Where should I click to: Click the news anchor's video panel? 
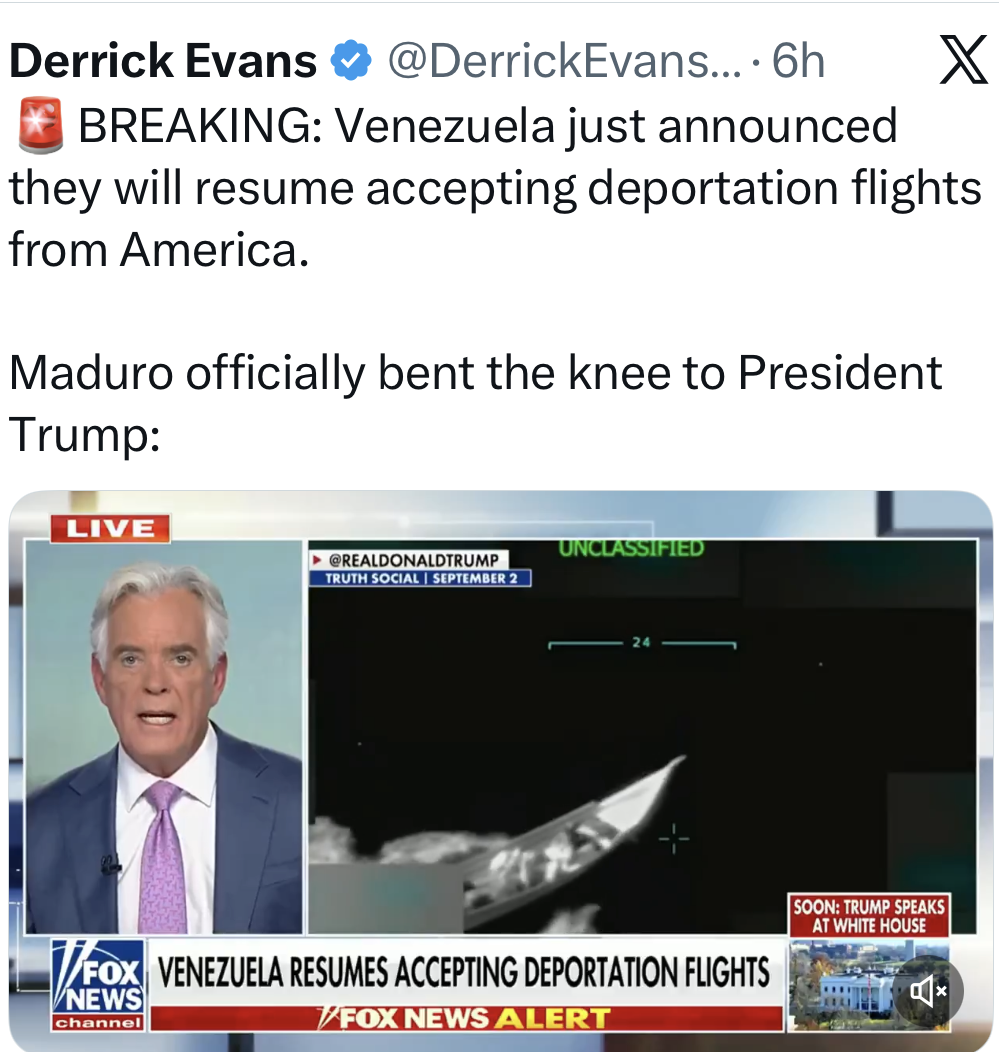tap(164, 737)
